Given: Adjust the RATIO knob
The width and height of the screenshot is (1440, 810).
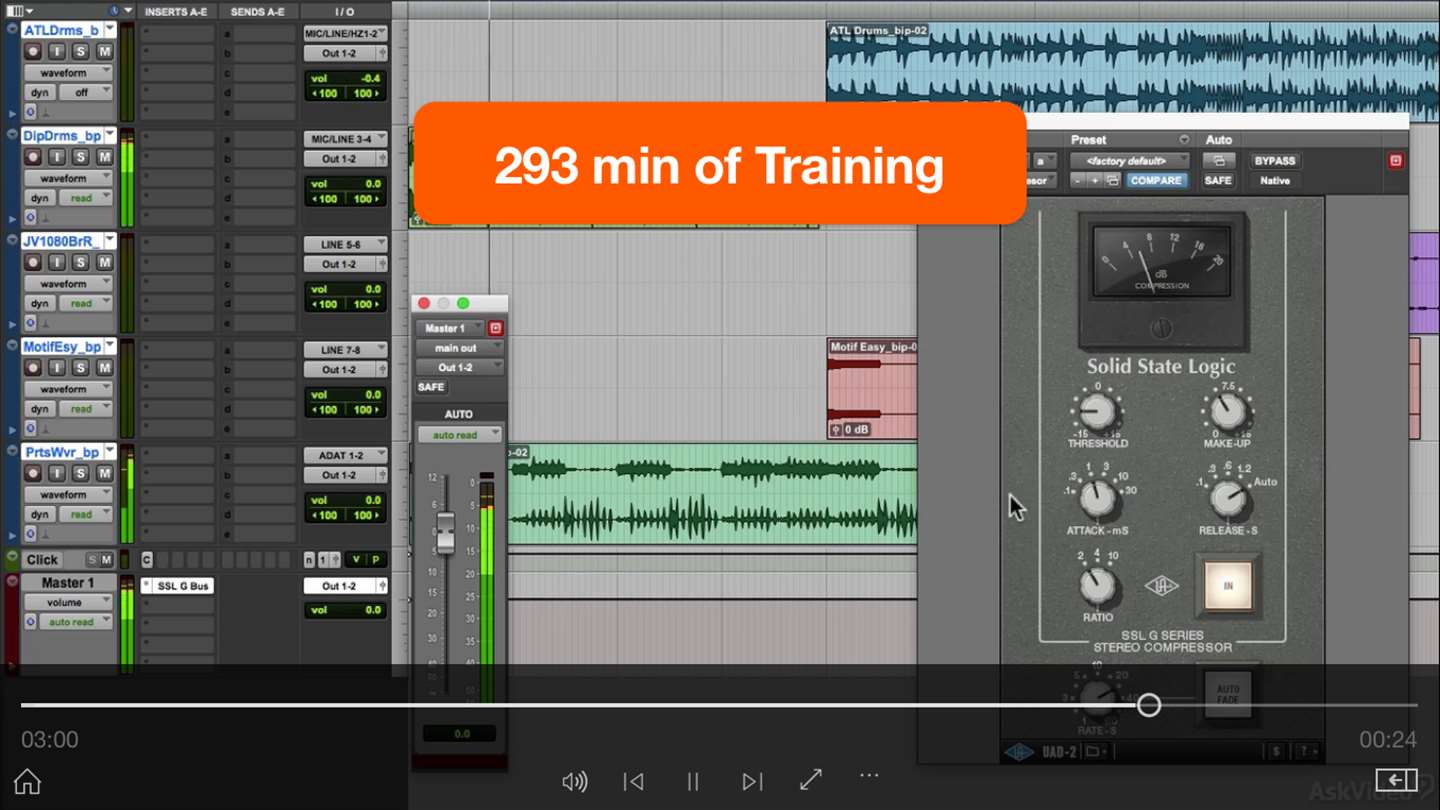Looking at the screenshot, I should pyautogui.click(x=1097, y=585).
